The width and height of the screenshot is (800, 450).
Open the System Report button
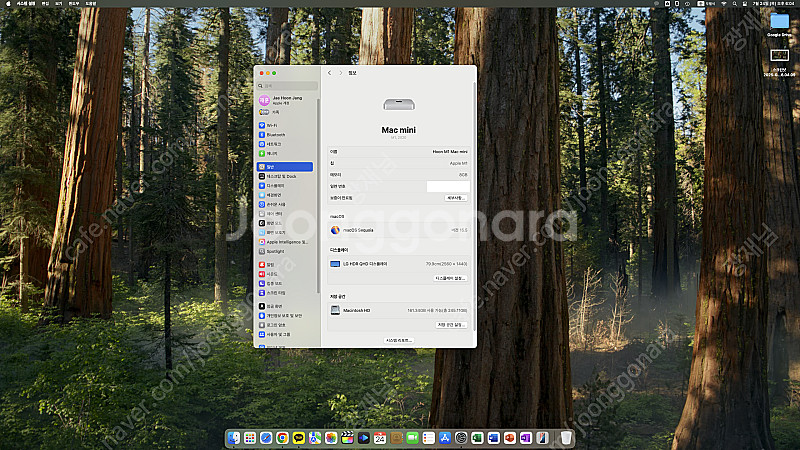point(399,340)
